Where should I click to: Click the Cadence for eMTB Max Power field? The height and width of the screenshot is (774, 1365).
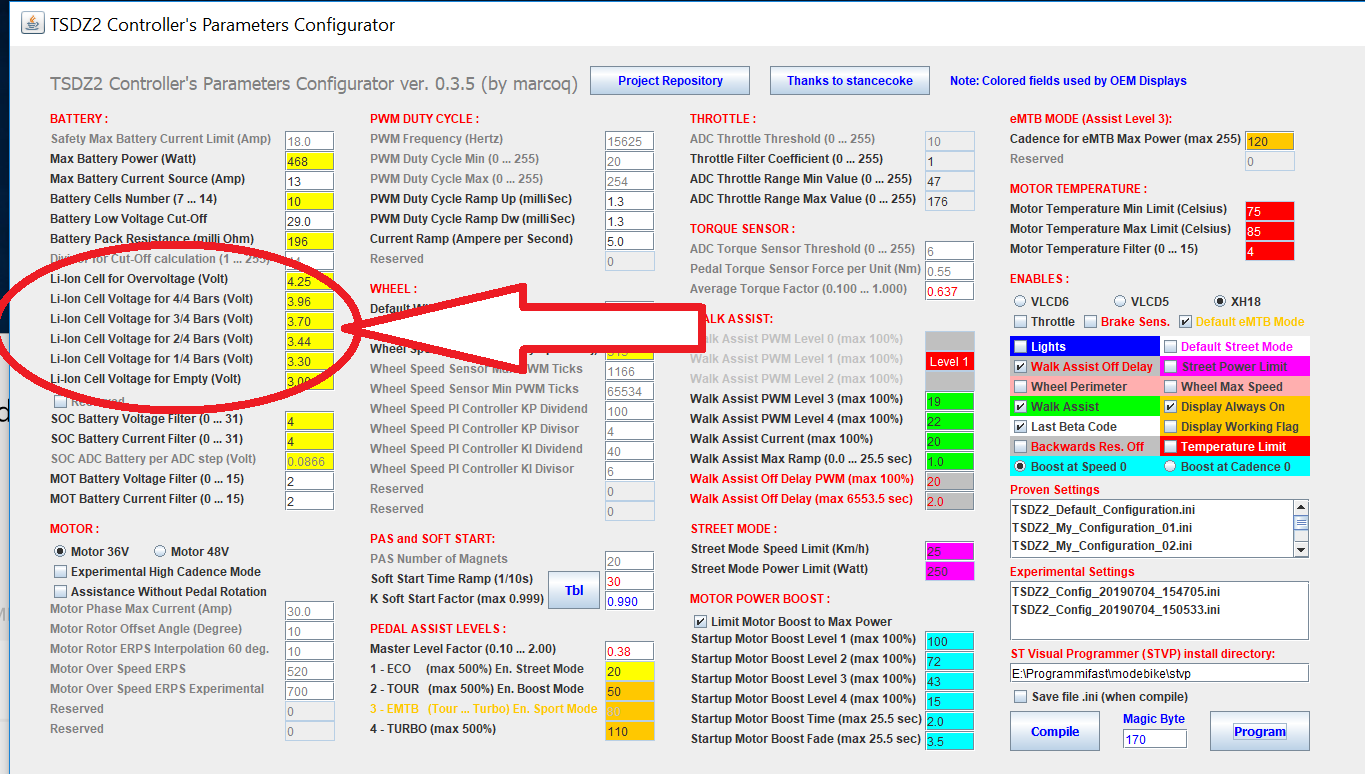click(1269, 141)
